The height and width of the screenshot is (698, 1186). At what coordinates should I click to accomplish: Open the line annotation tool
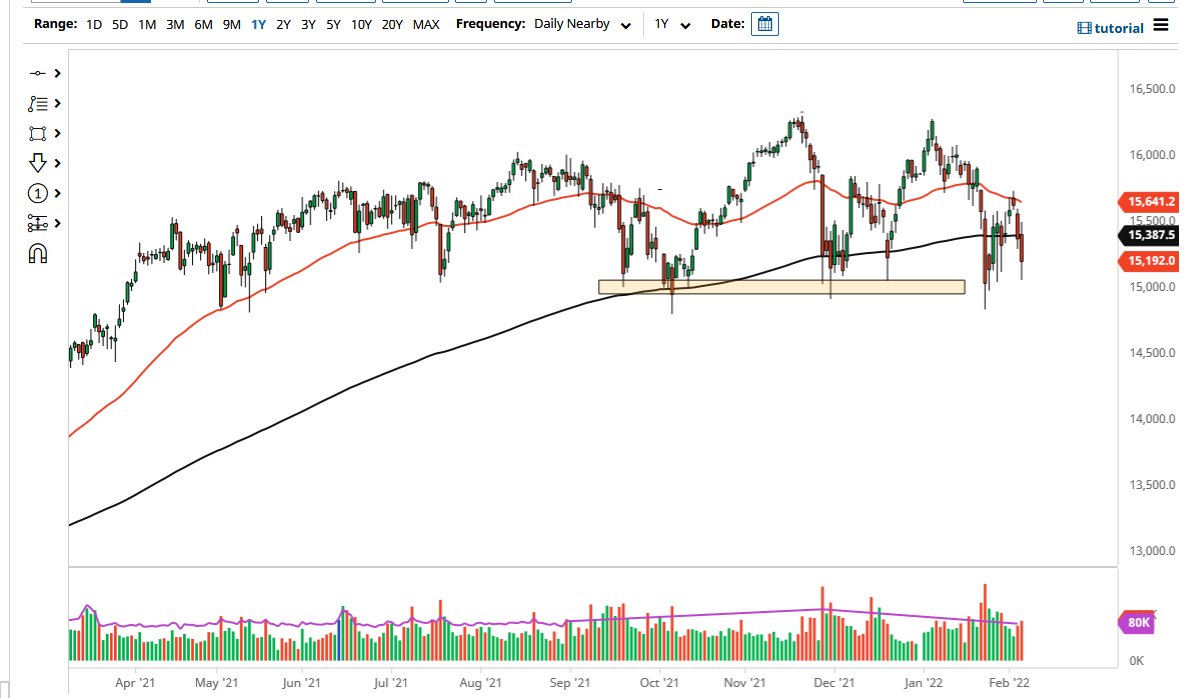(x=40, y=102)
